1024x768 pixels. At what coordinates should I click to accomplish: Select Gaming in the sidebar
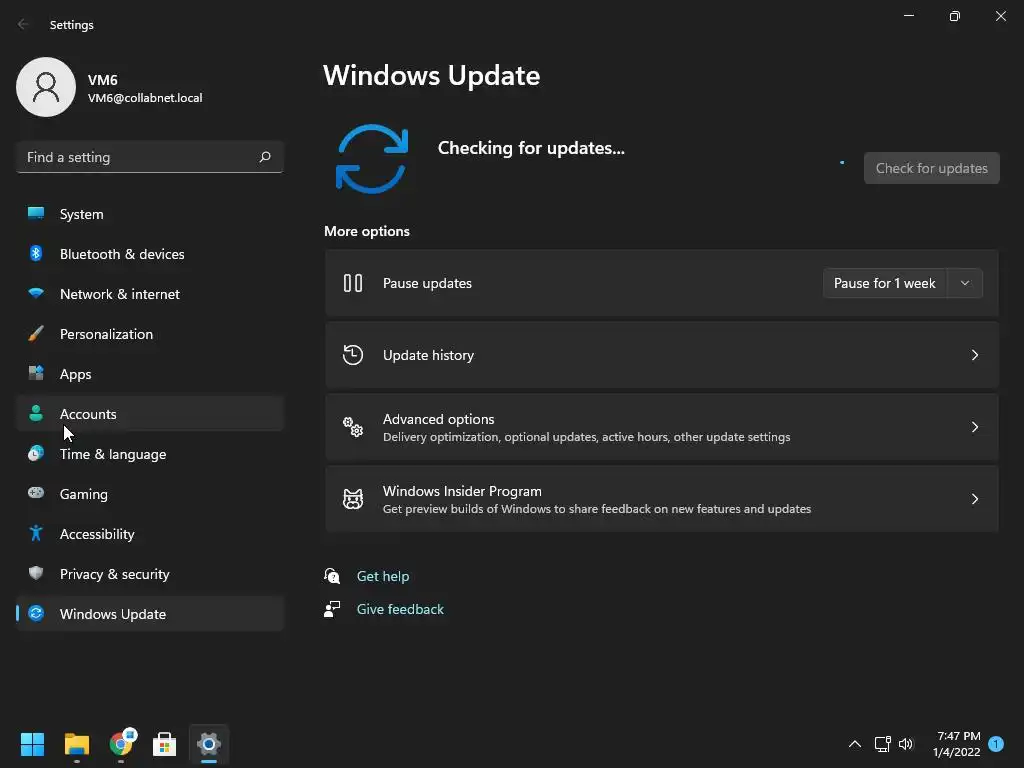pyautogui.click(x=150, y=493)
